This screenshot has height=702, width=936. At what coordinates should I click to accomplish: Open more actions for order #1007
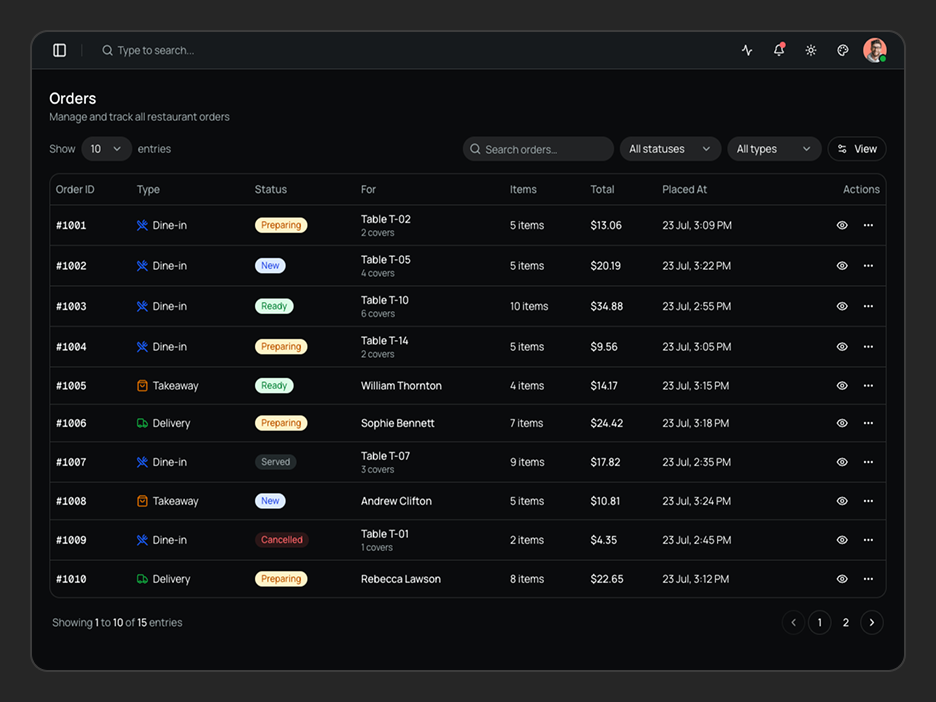(868, 462)
